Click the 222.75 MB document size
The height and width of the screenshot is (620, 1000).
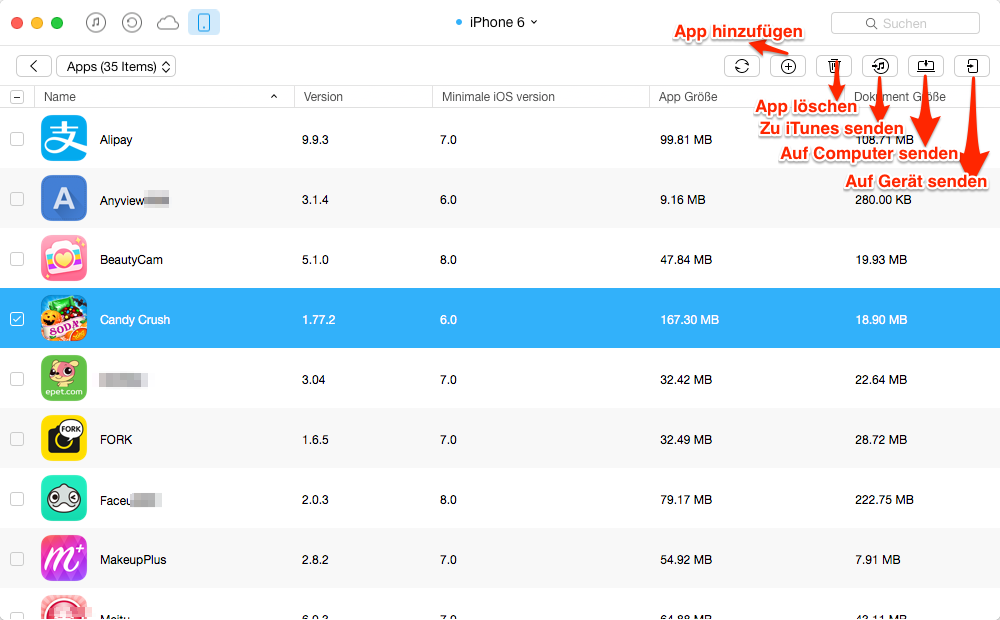pos(885,499)
